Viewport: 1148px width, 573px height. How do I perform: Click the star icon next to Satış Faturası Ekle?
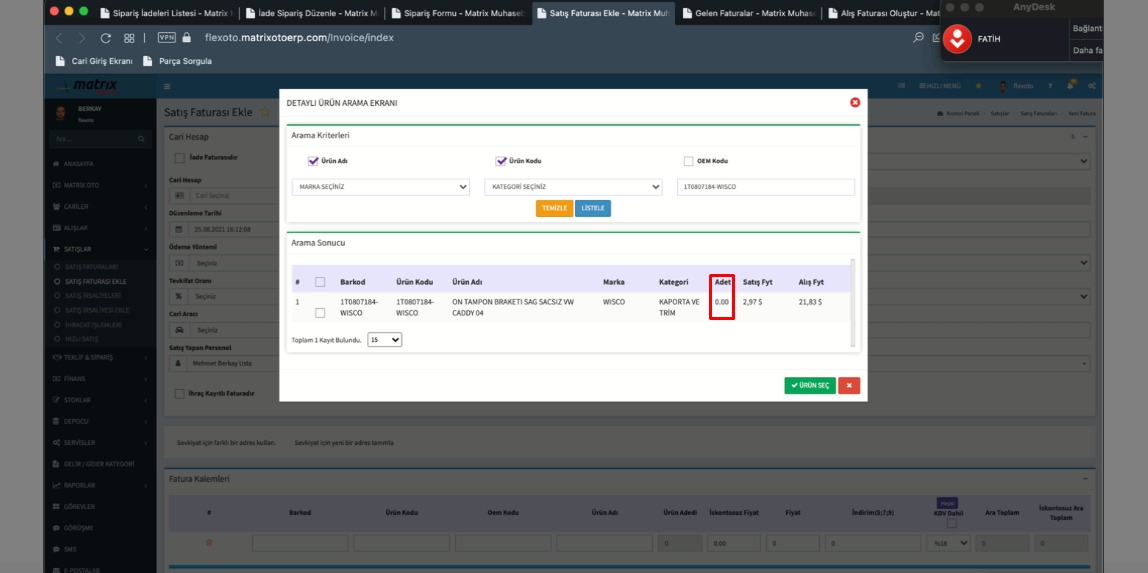265,113
